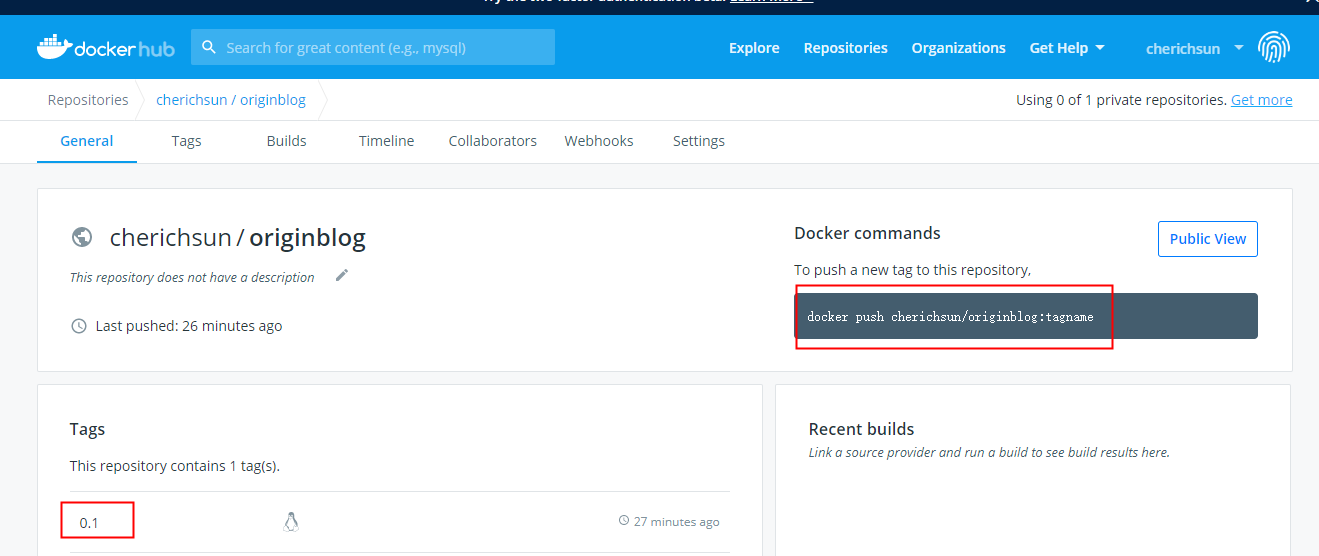
Task: Open the cherichsun account dropdown
Action: (x=1194, y=48)
